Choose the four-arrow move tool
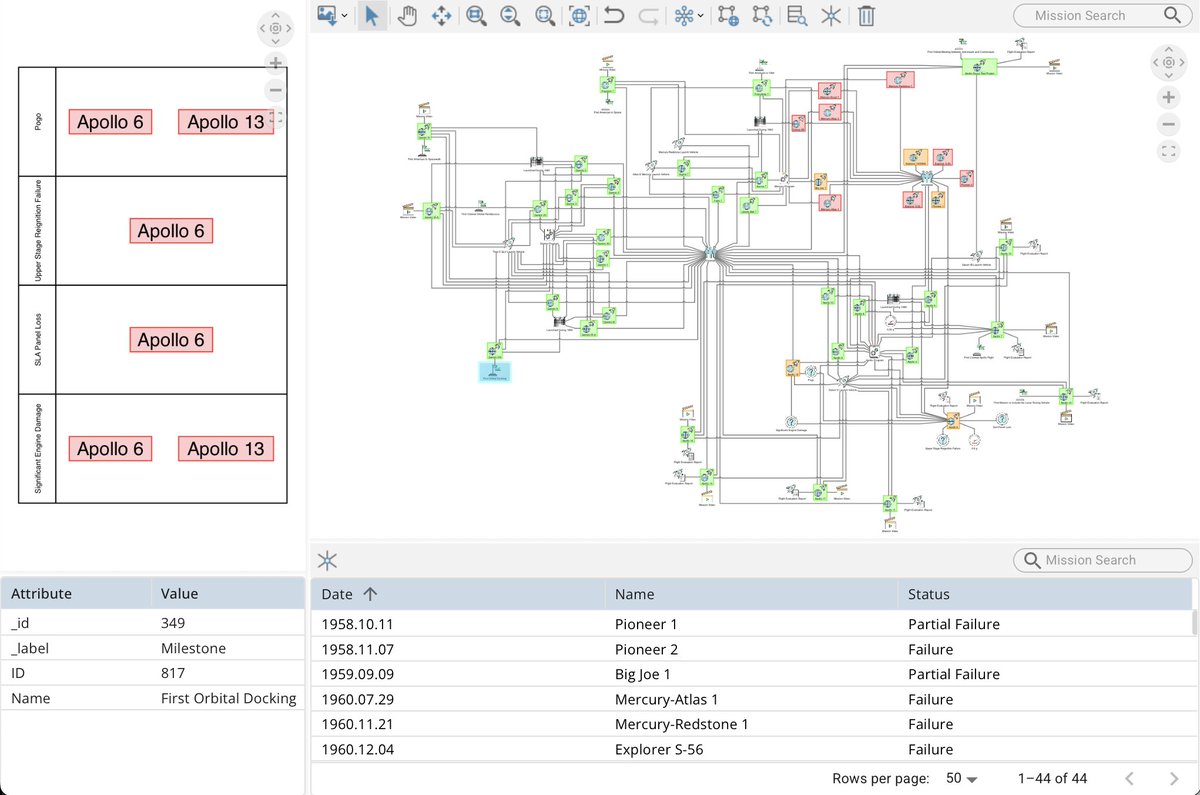The width and height of the screenshot is (1200, 795). point(441,15)
